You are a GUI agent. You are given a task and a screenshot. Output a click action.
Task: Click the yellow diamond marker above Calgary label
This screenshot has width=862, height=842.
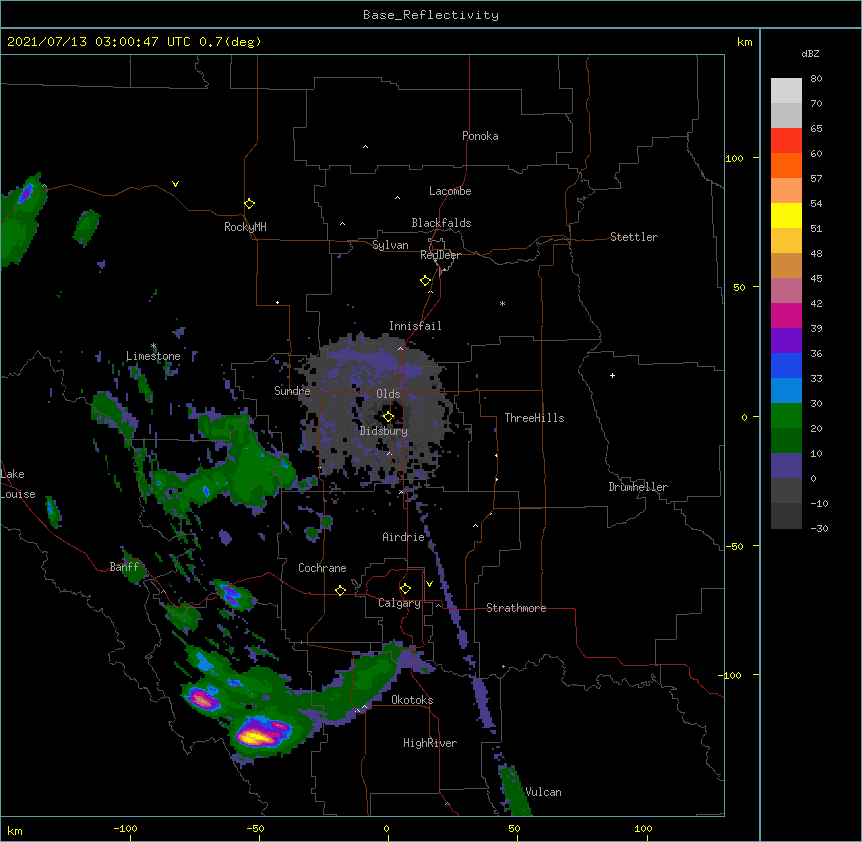pyautogui.click(x=405, y=589)
